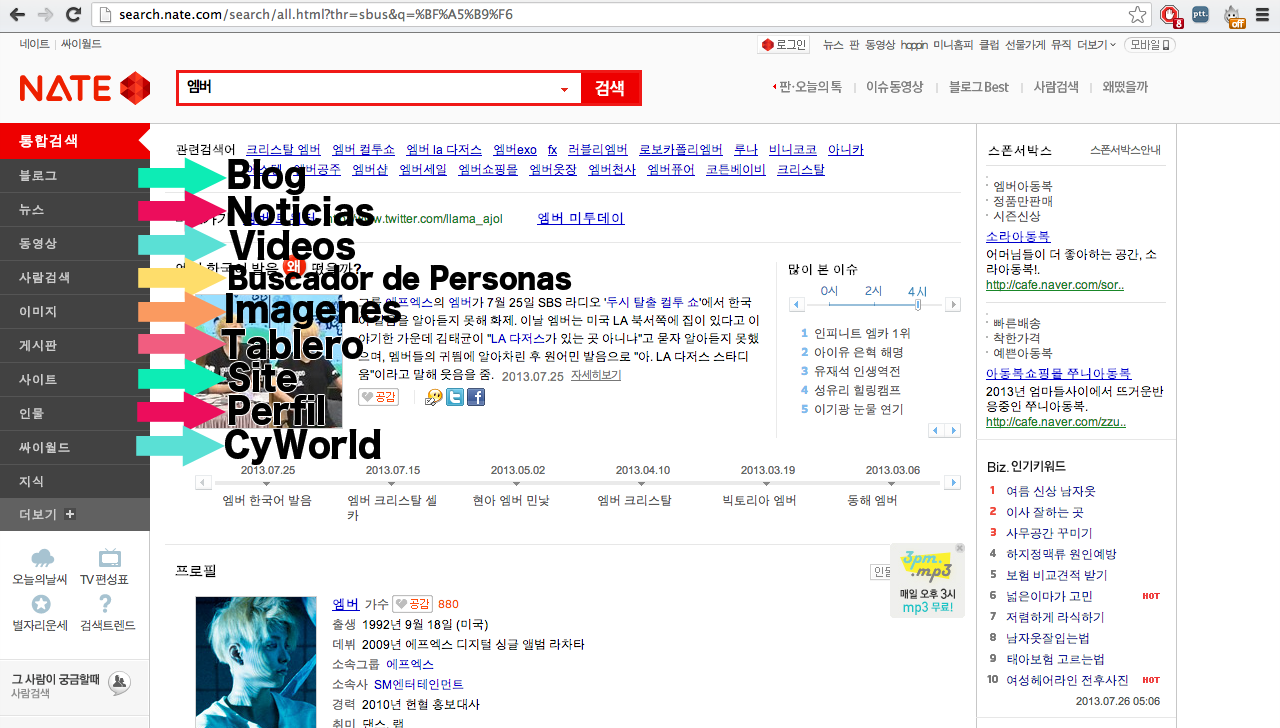Select the 지식 item in the sidebar
The height and width of the screenshot is (728, 1280).
[75, 482]
